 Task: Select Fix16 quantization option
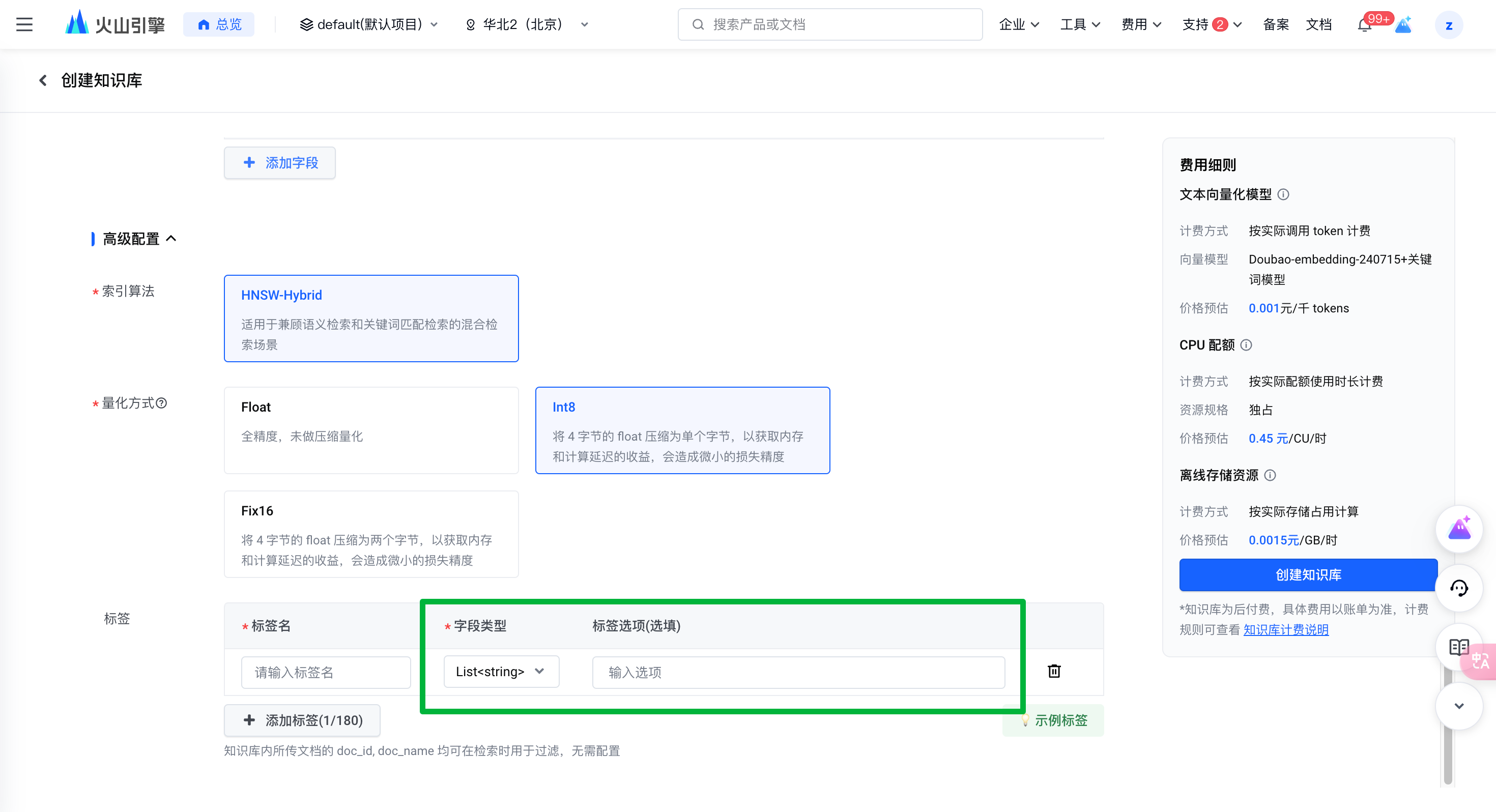coord(371,534)
